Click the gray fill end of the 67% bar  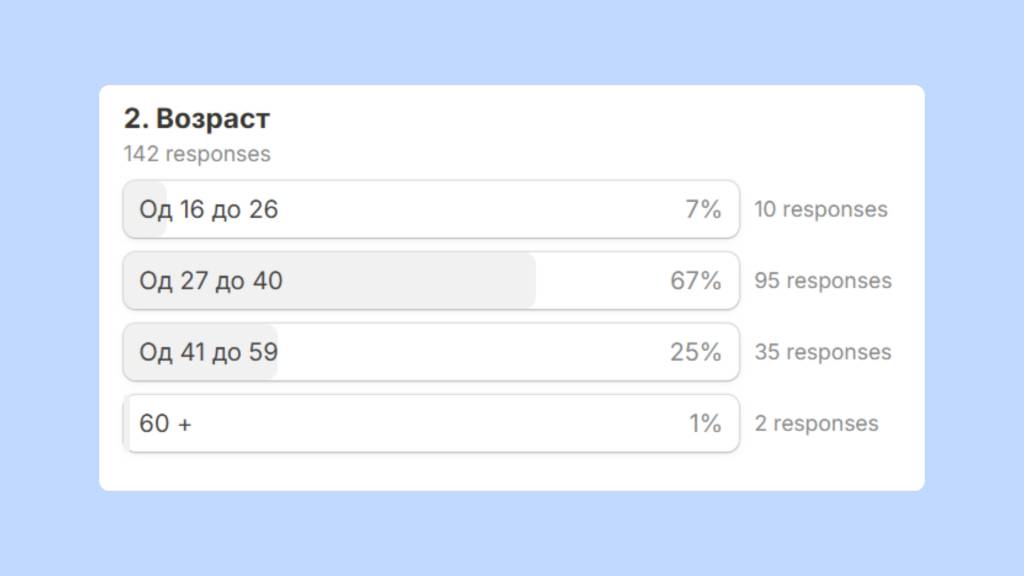(x=528, y=281)
